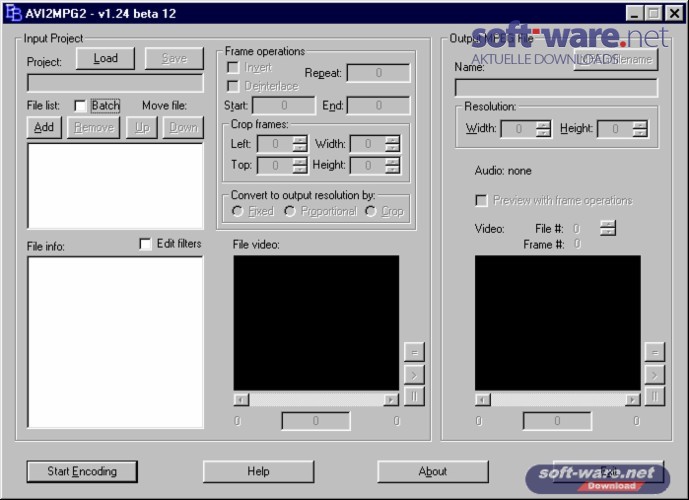The image size is (689, 500).
Task: Click the File info box
Action: click(x=116, y=343)
